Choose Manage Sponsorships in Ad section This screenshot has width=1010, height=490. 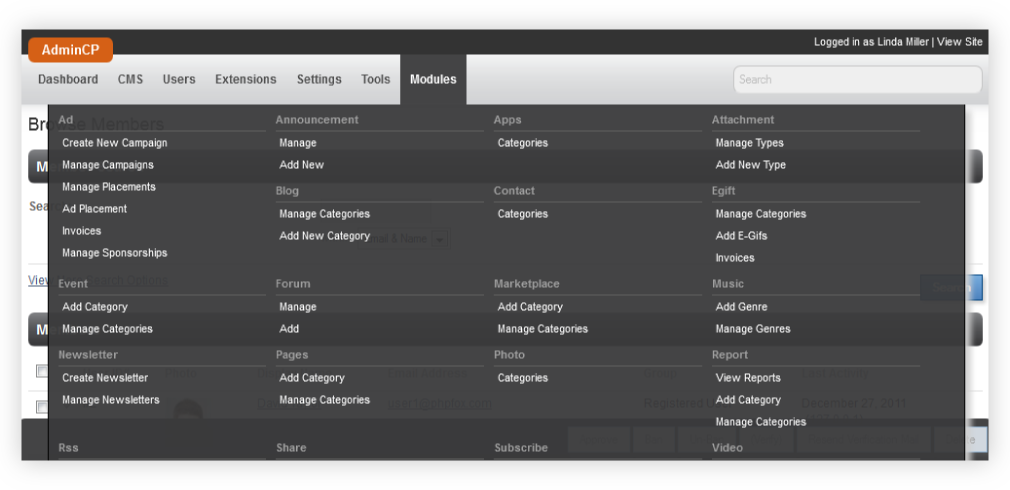(115, 253)
